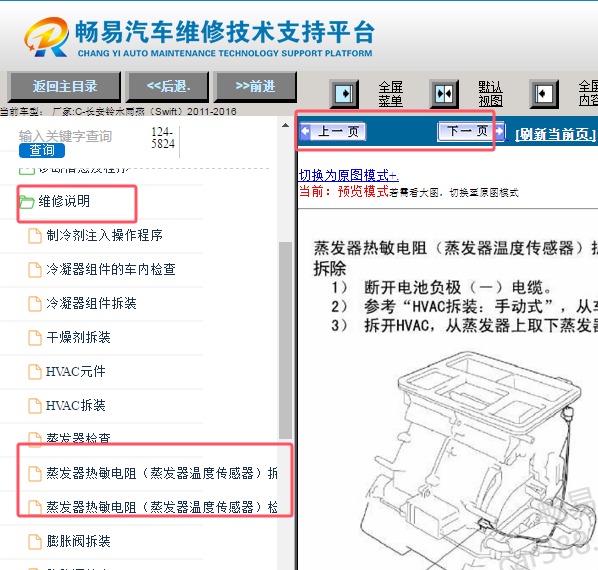
Task: Go back with the <<后退 button
Action: (168, 87)
